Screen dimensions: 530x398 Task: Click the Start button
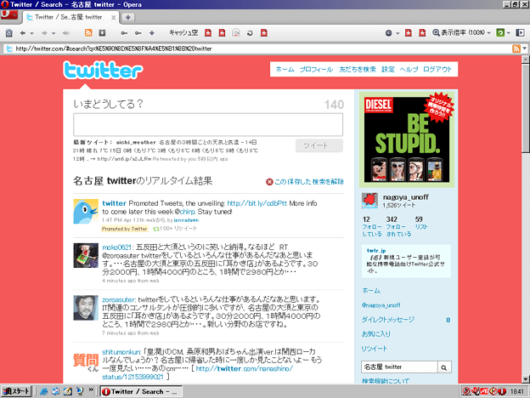pyautogui.click(x=16, y=392)
